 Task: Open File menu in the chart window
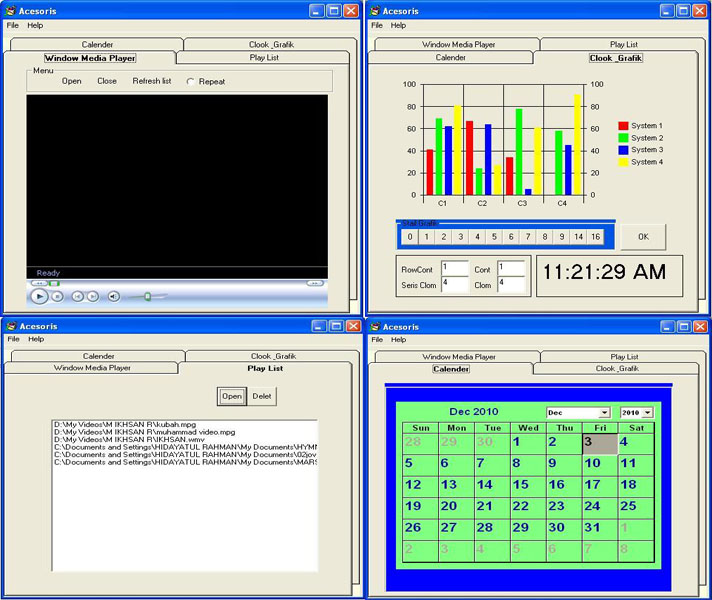tap(377, 25)
